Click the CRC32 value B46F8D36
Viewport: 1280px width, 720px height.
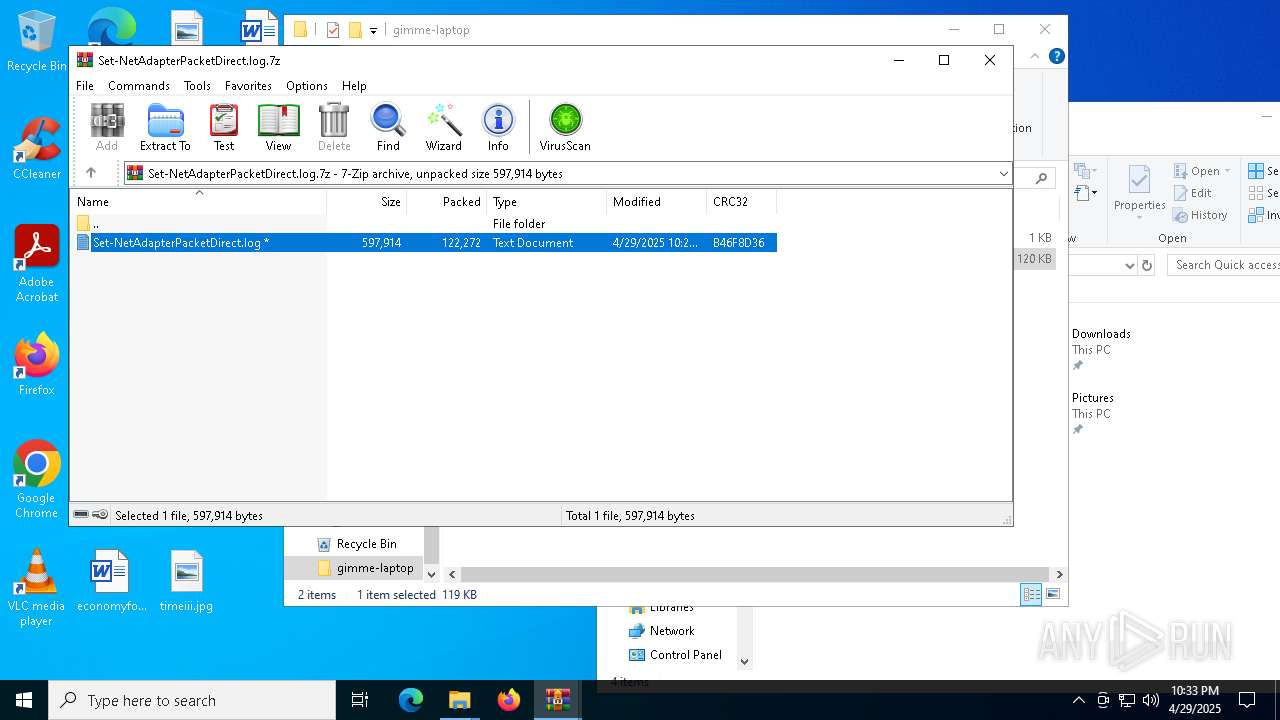[739, 243]
